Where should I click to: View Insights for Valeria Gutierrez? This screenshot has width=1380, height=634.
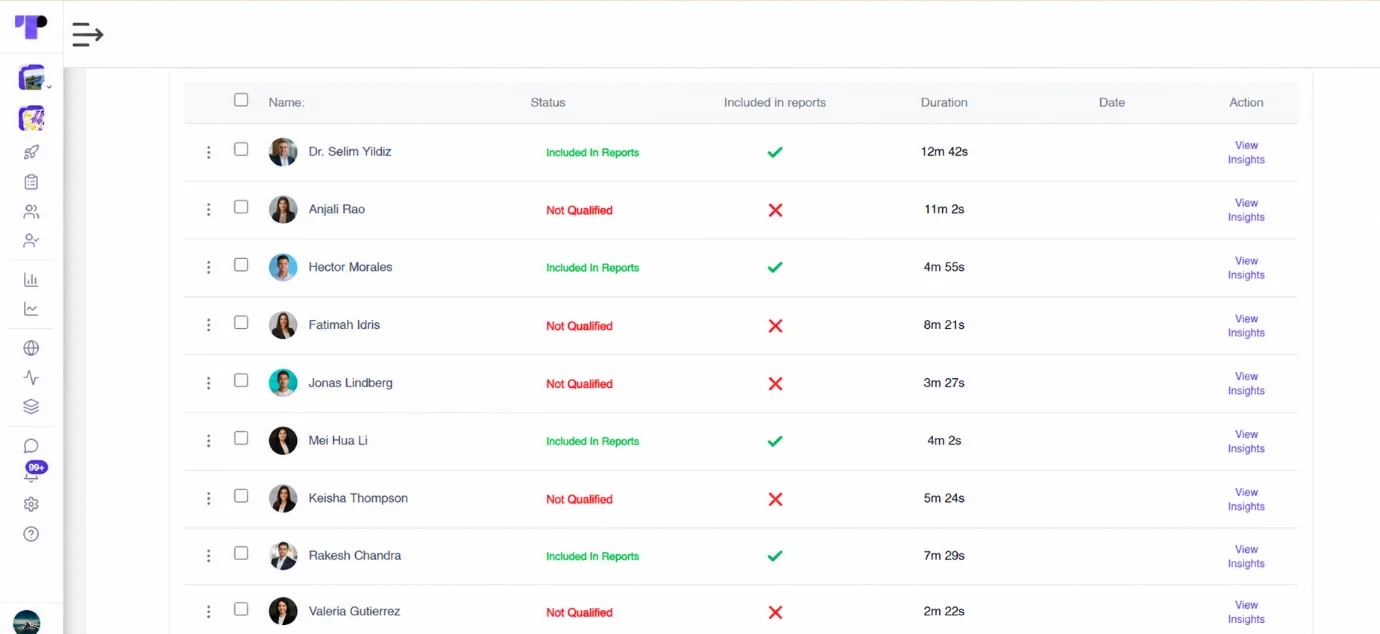pyautogui.click(x=1246, y=612)
